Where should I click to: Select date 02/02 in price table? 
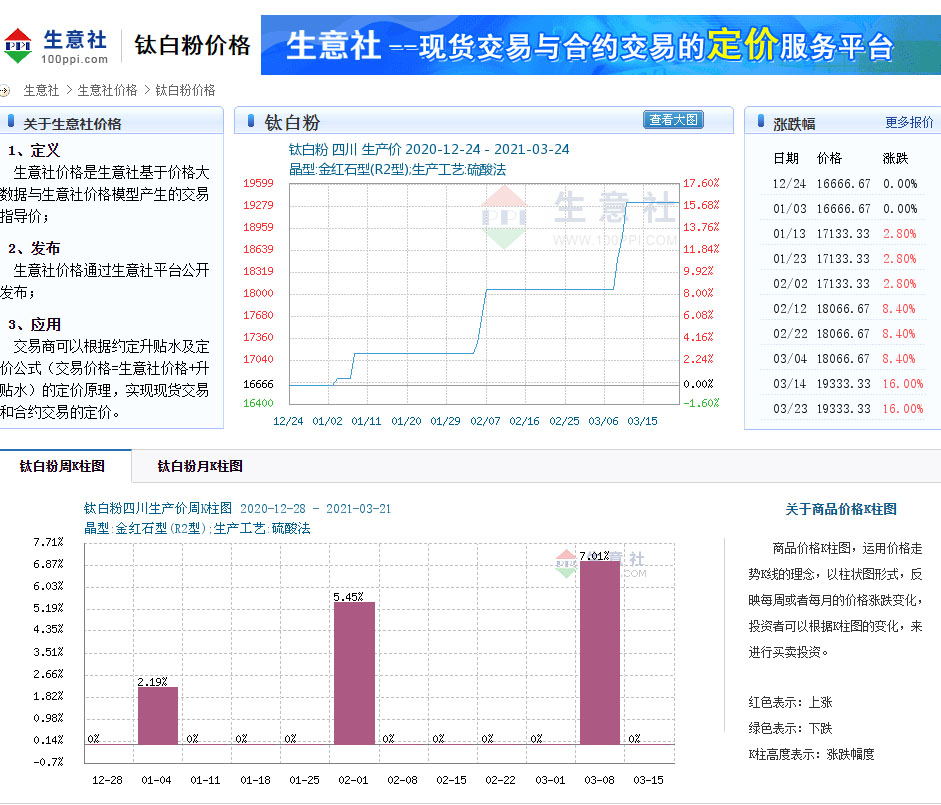[790, 283]
